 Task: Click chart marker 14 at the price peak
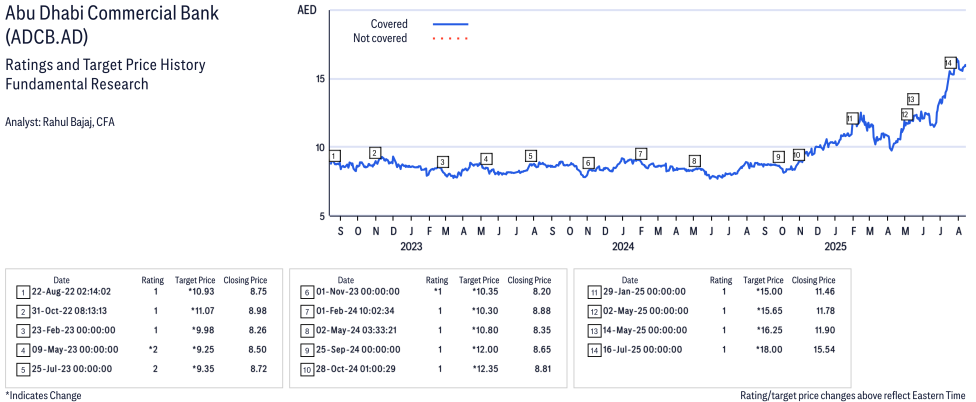pyautogui.click(x=949, y=63)
